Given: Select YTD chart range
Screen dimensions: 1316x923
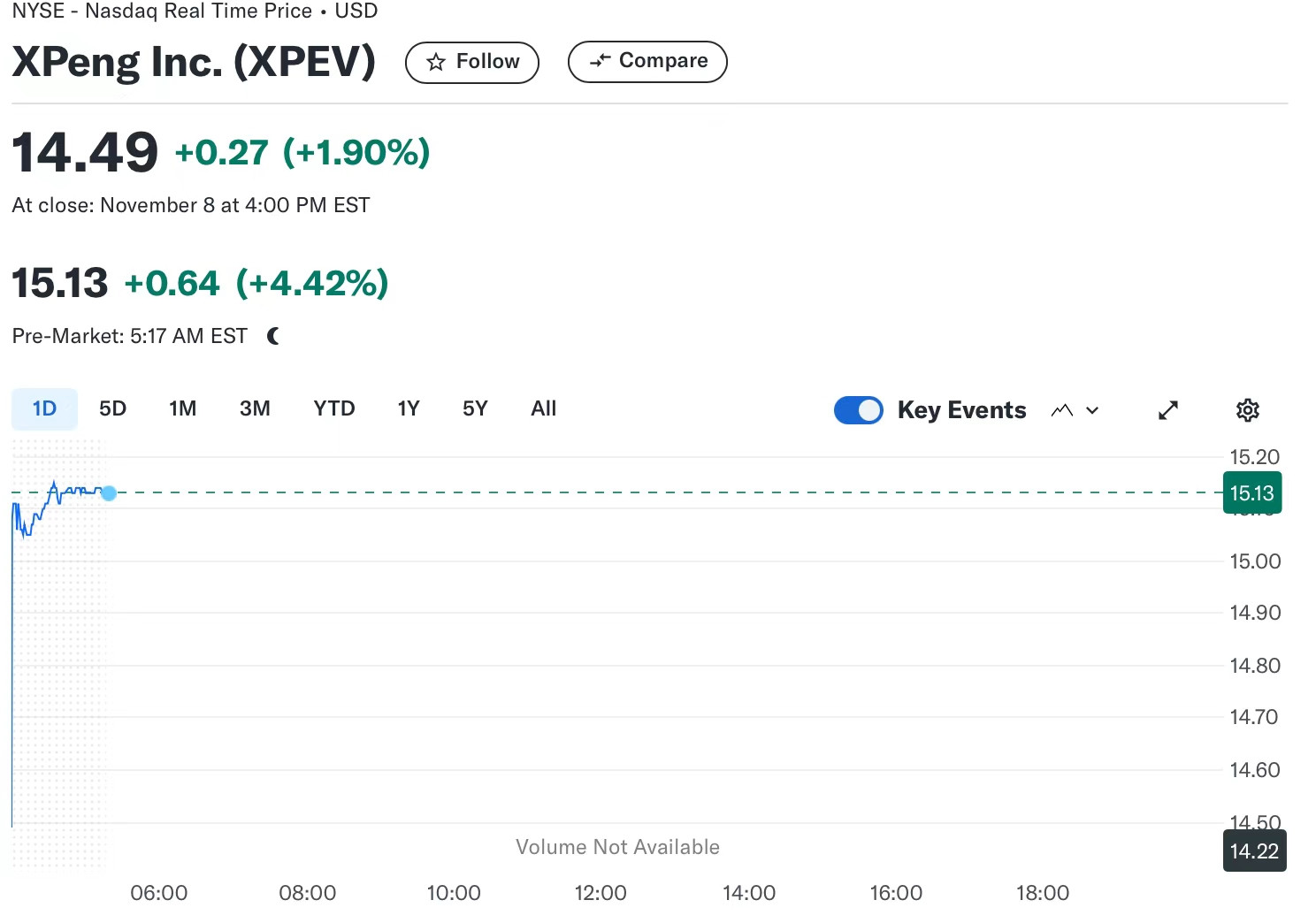Looking at the screenshot, I should 334,408.
